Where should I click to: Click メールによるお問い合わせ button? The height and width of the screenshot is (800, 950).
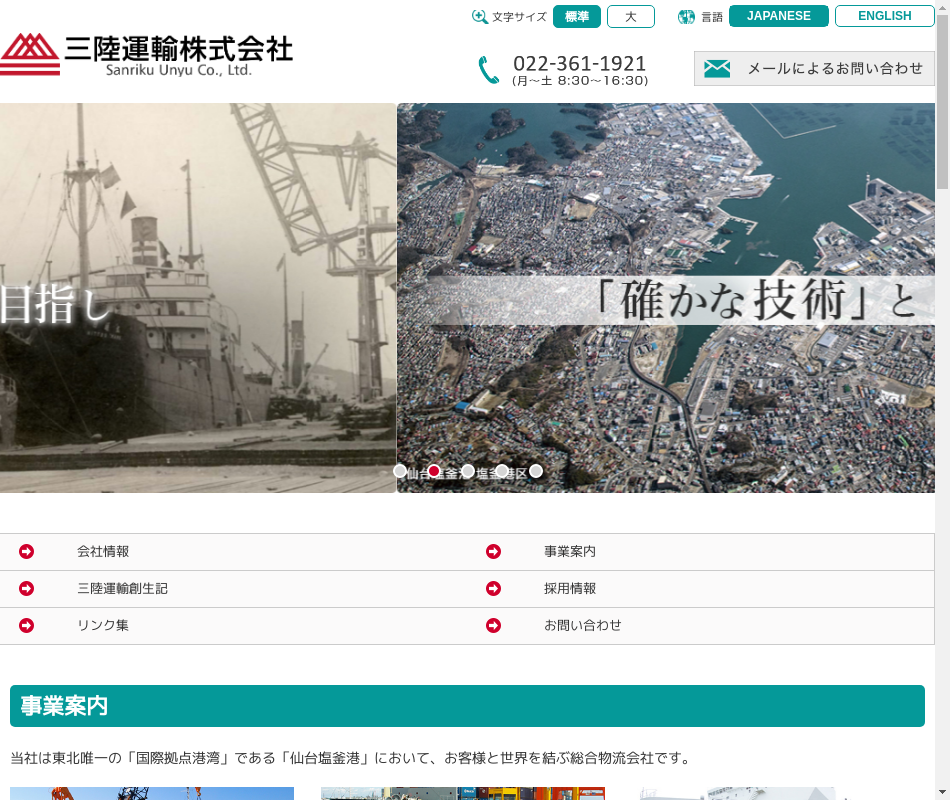814,68
